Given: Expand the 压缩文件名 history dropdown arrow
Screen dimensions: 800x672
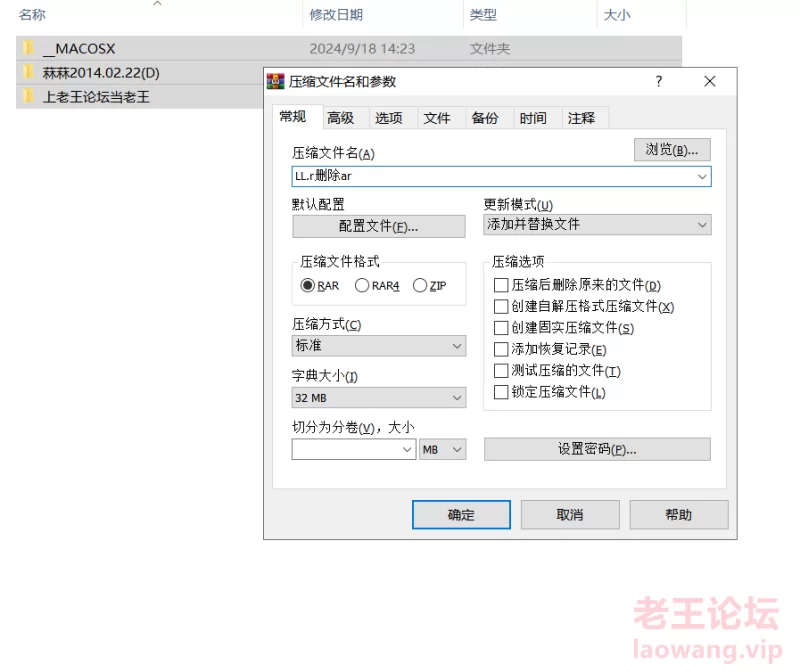Looking at the screenshot, I should pos(702,177).
